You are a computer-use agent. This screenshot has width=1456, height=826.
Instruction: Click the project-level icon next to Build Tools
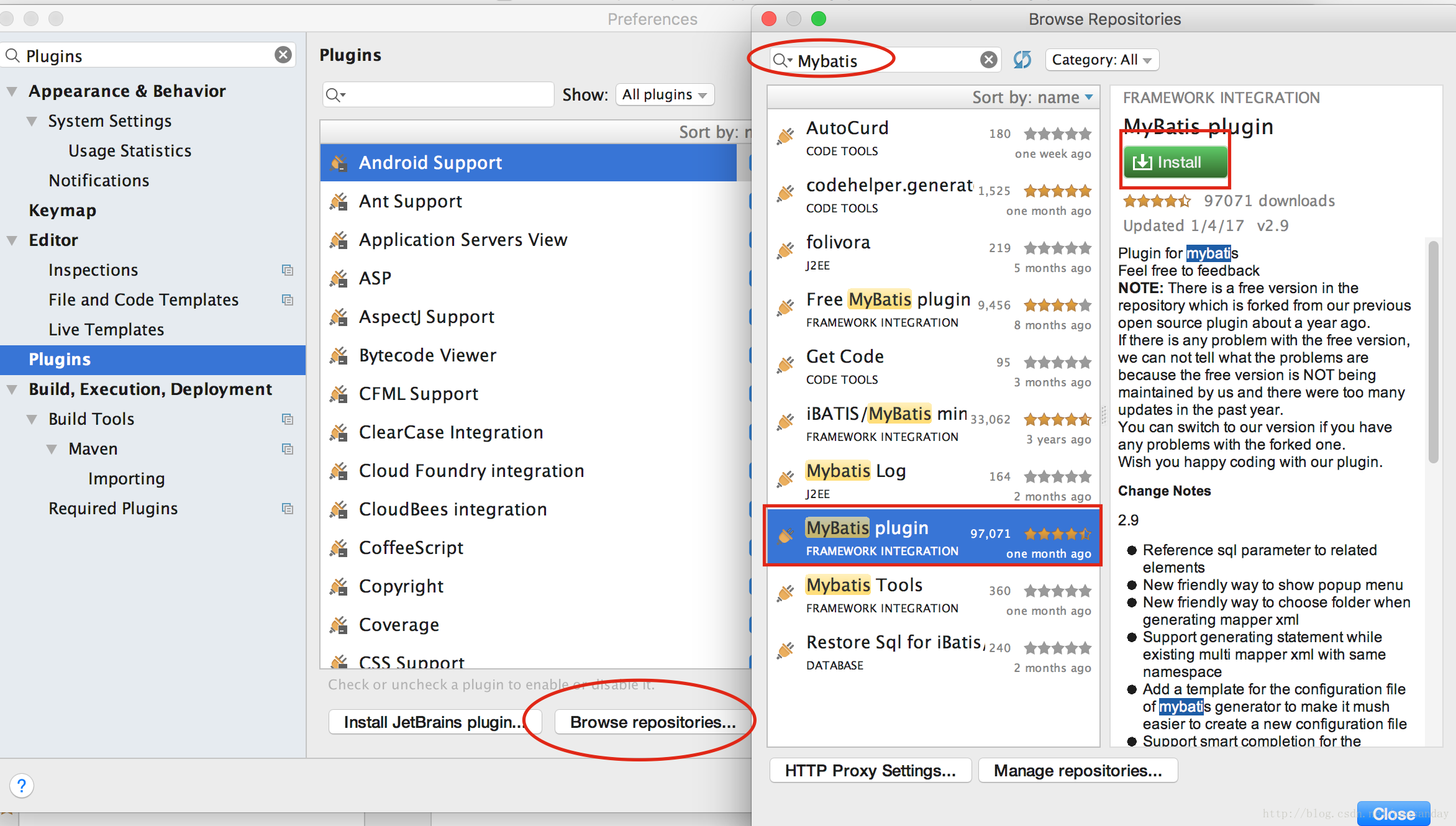pos(287,419)
